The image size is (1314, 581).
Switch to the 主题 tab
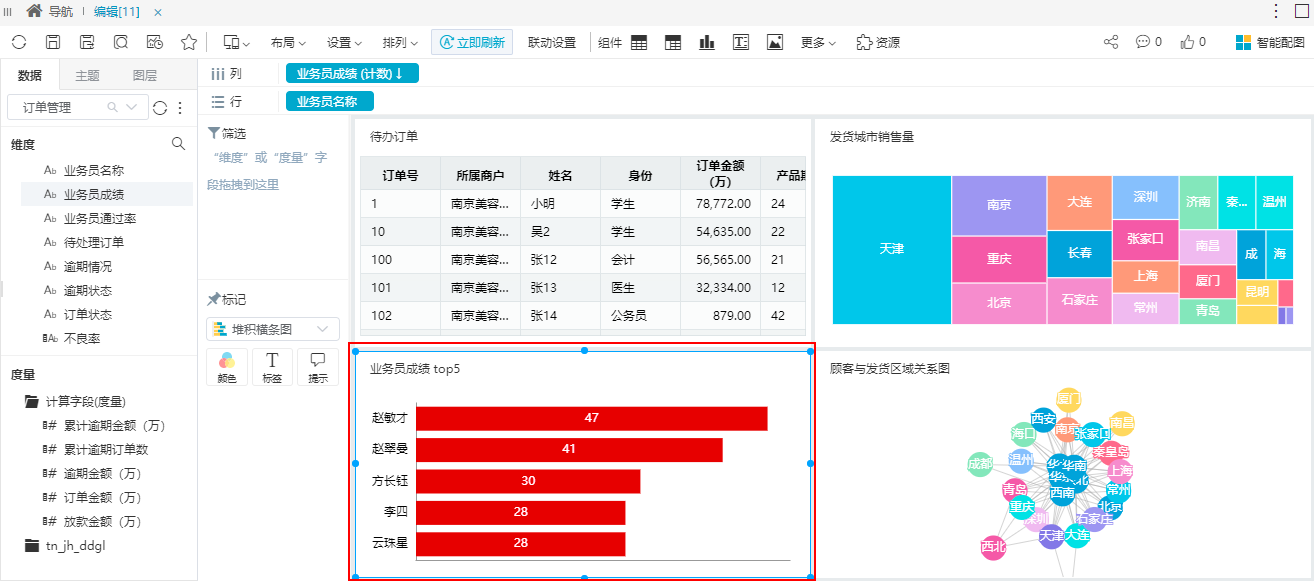click(87, 76)
